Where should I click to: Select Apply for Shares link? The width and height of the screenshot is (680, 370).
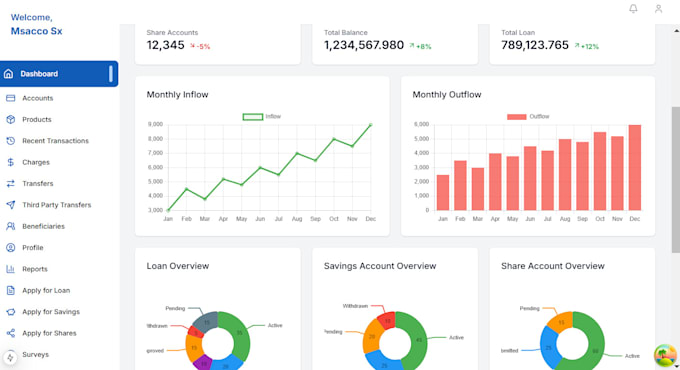pyautogui.click(x=49, y=333)
